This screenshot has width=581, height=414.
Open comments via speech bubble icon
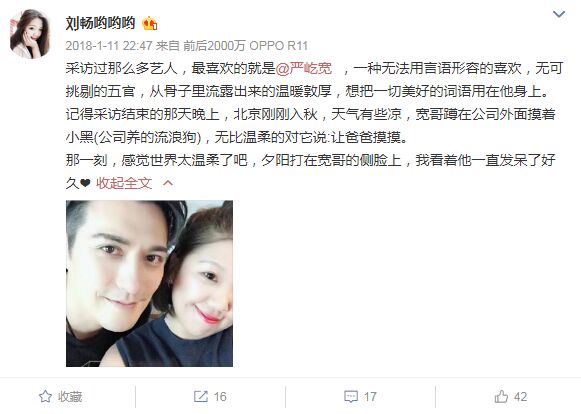click(x=351, y=397)
